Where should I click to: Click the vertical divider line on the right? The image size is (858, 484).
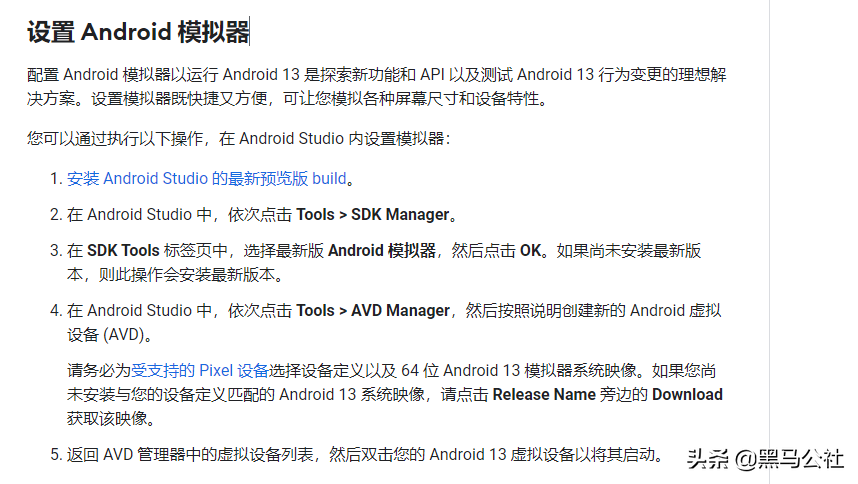click(x=769, y=242)
